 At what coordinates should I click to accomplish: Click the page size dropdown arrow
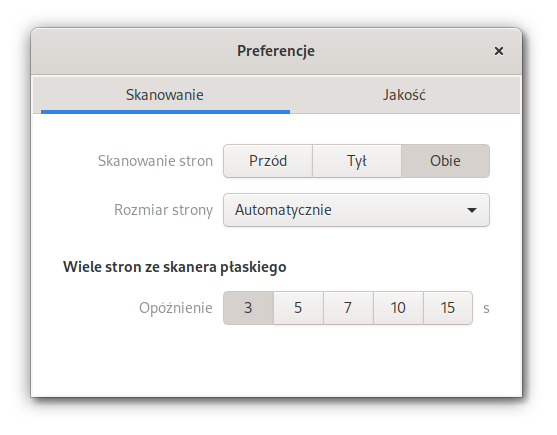click(472, 210)
